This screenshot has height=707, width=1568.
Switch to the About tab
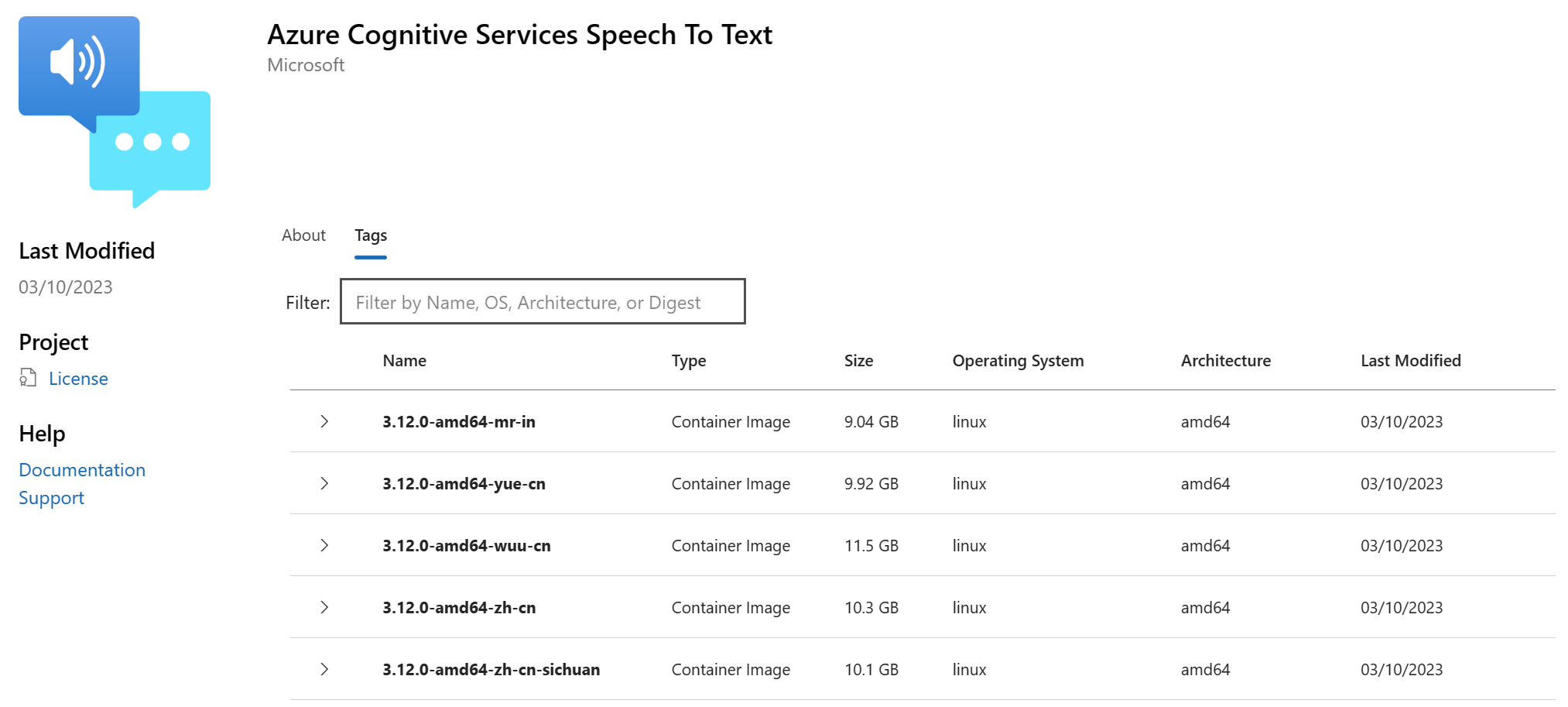coord(303,235)
